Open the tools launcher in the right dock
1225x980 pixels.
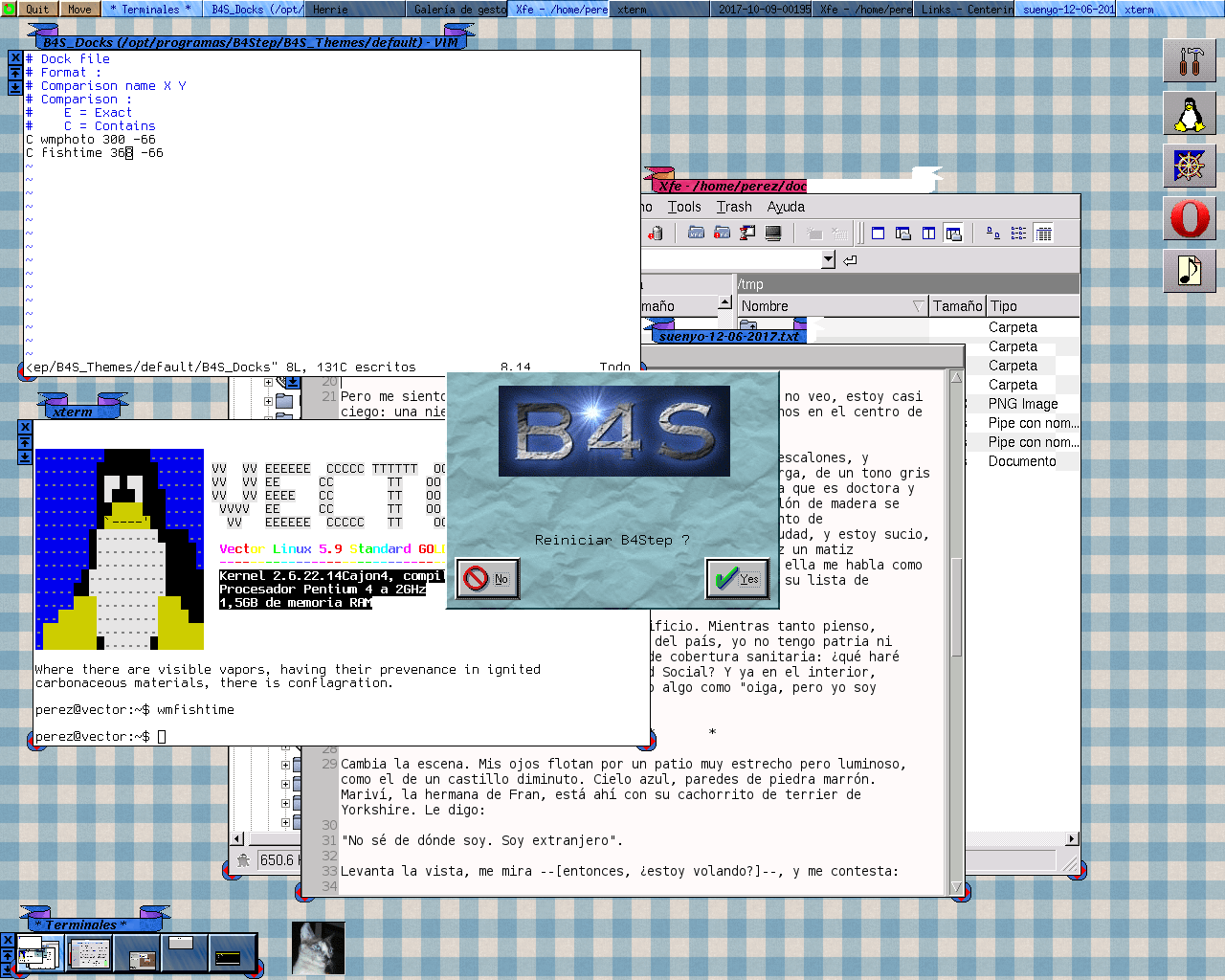click(x=1189, y=60)
